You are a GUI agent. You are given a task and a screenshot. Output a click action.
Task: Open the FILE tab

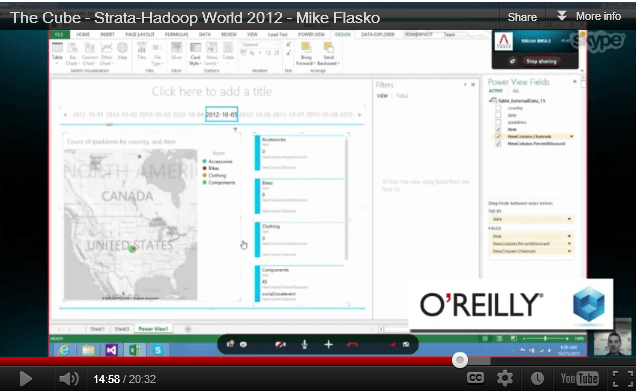pos(59,34)
